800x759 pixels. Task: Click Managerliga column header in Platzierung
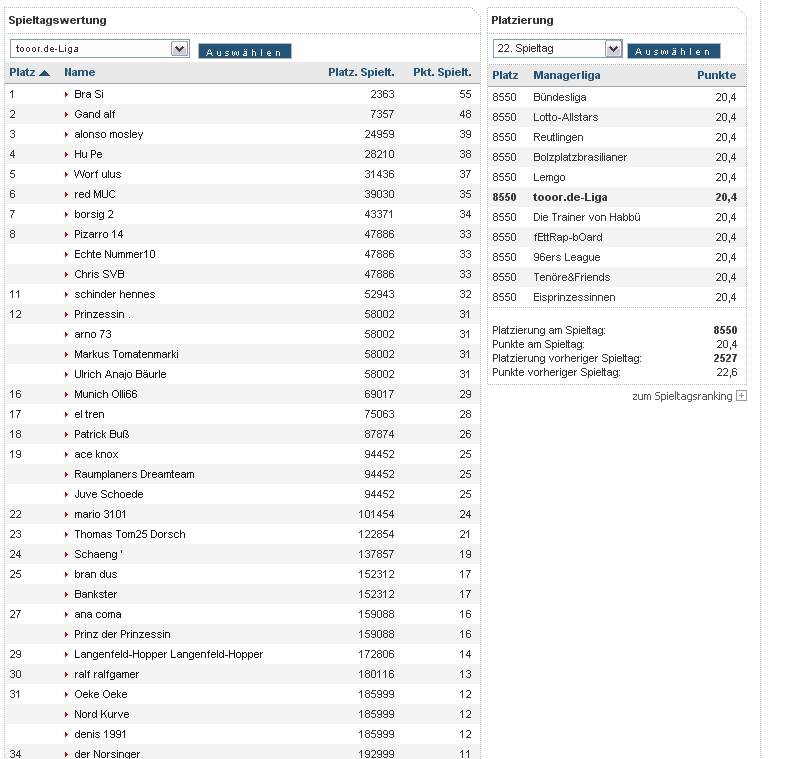point(566,75)
